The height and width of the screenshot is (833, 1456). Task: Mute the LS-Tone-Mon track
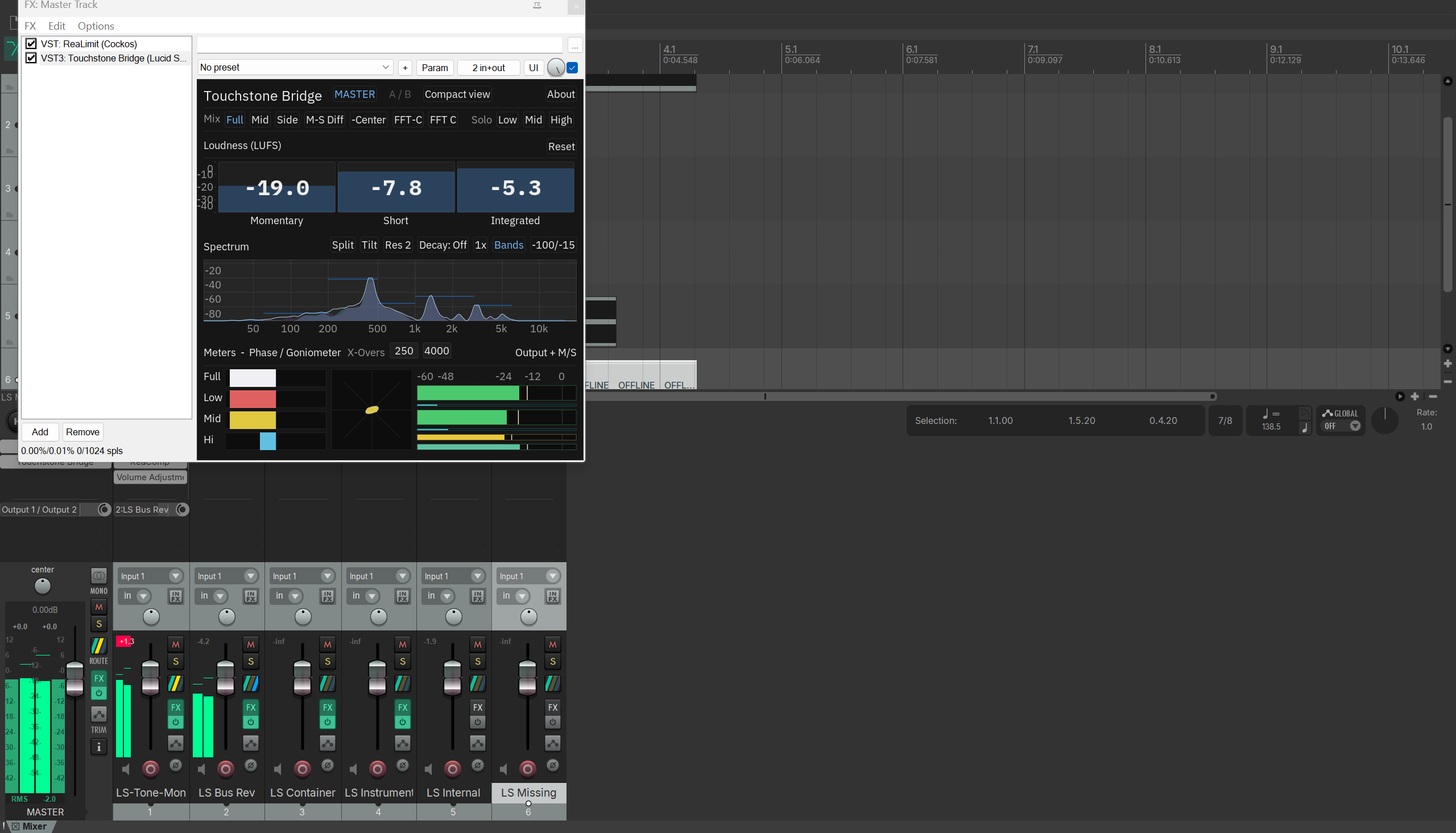176,645
